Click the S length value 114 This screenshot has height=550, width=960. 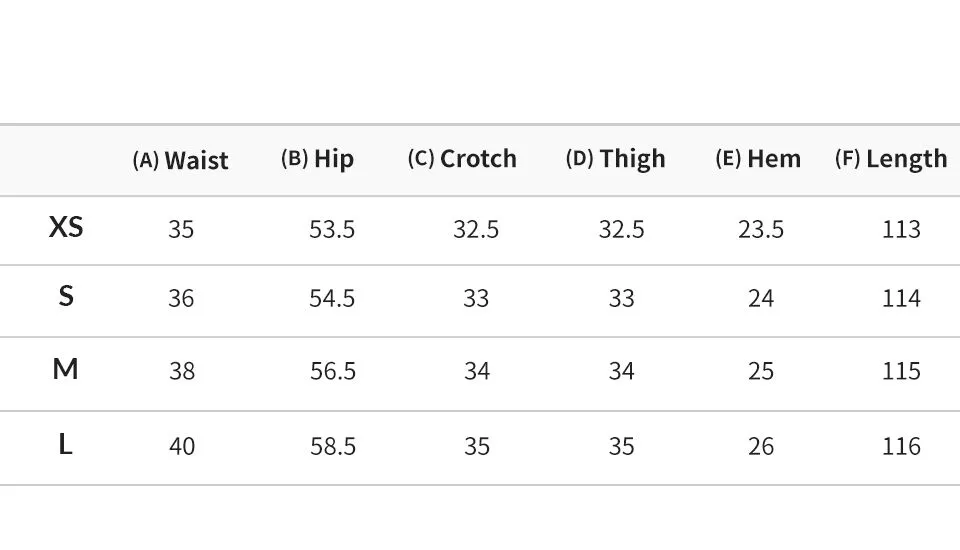coord(901,298)
